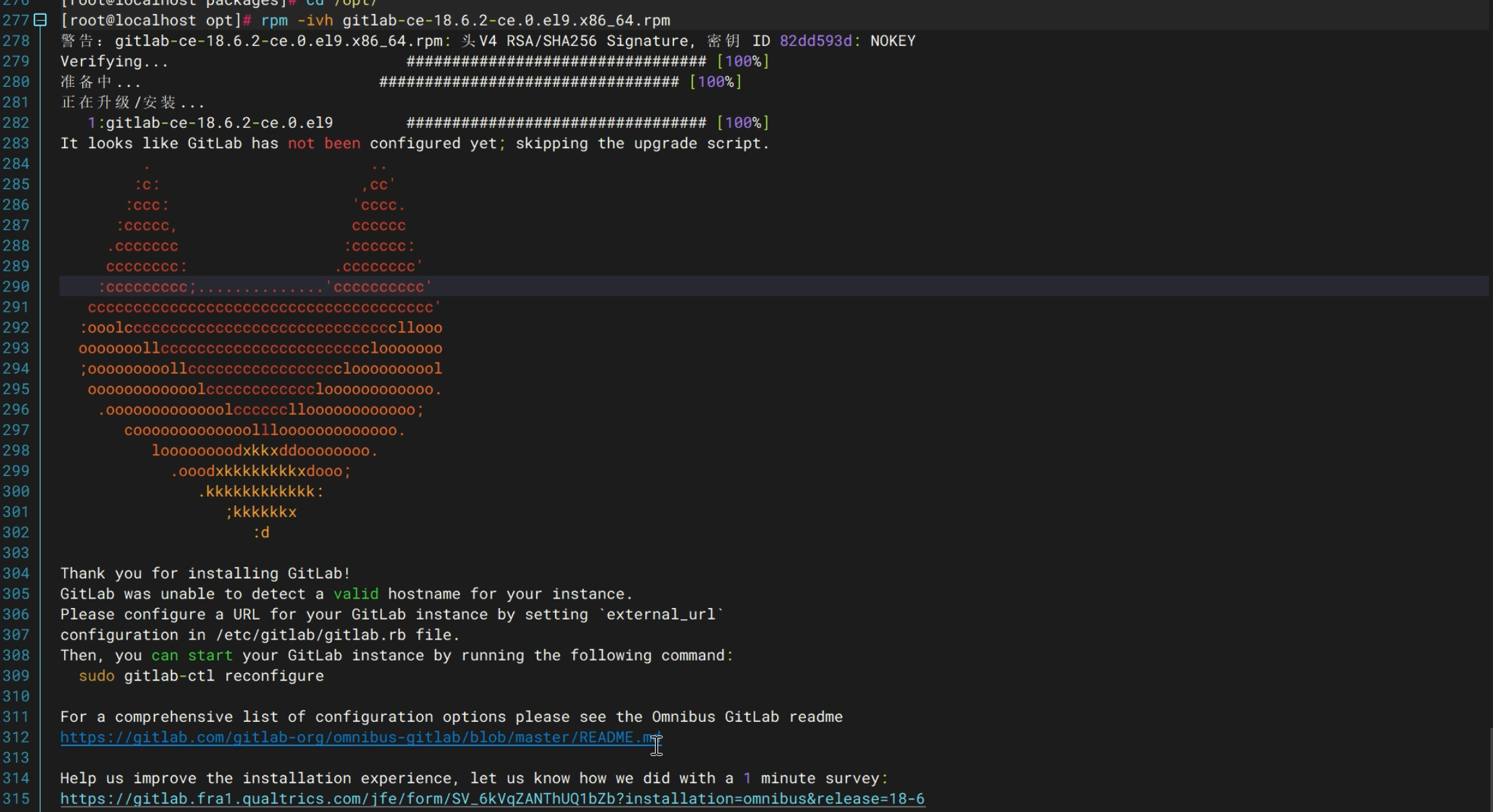Open the Omnibus GitLab README link
1493x812 pixels.
click(360, 737)
